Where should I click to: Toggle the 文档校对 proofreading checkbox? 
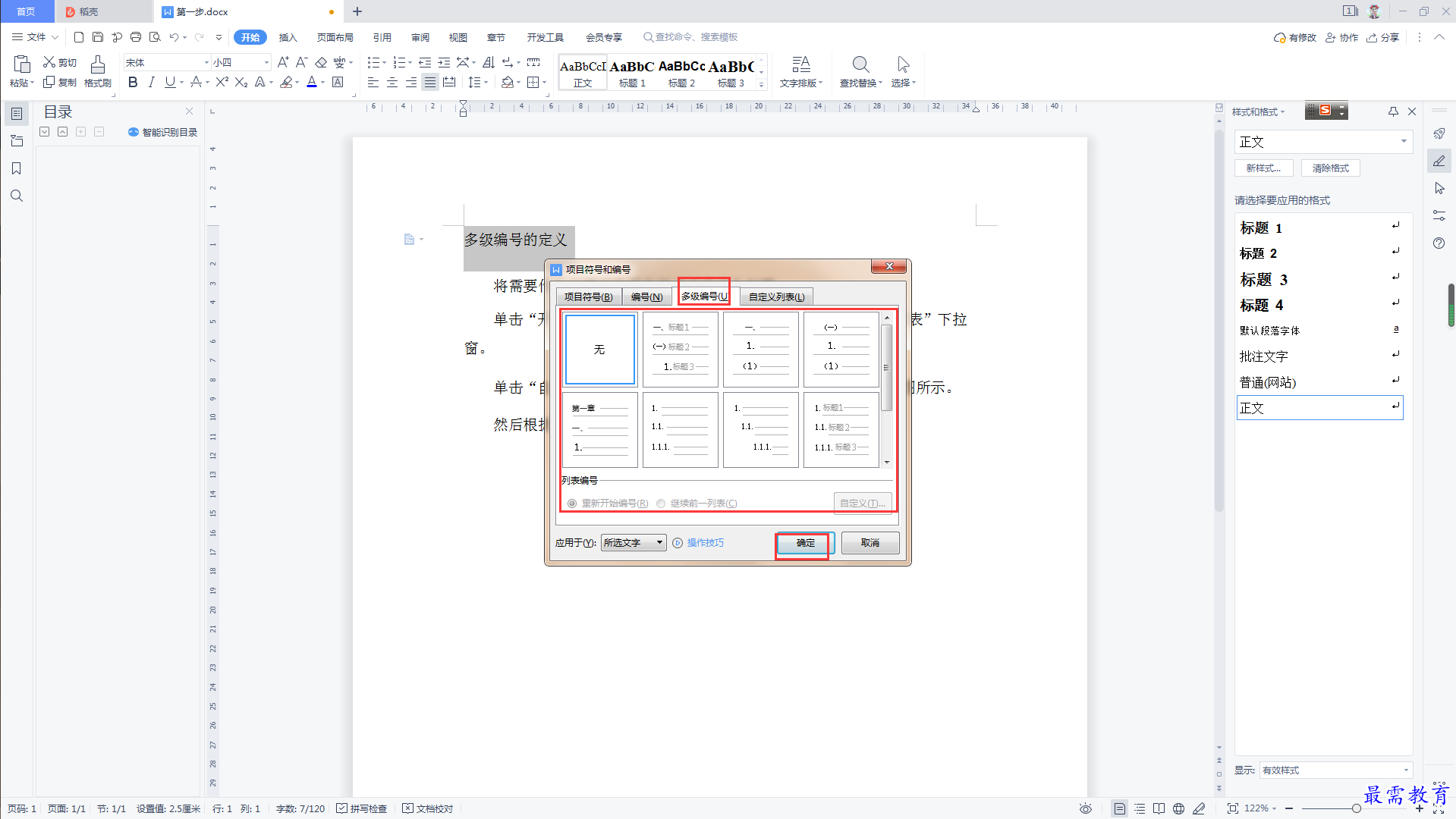(407, 808)
